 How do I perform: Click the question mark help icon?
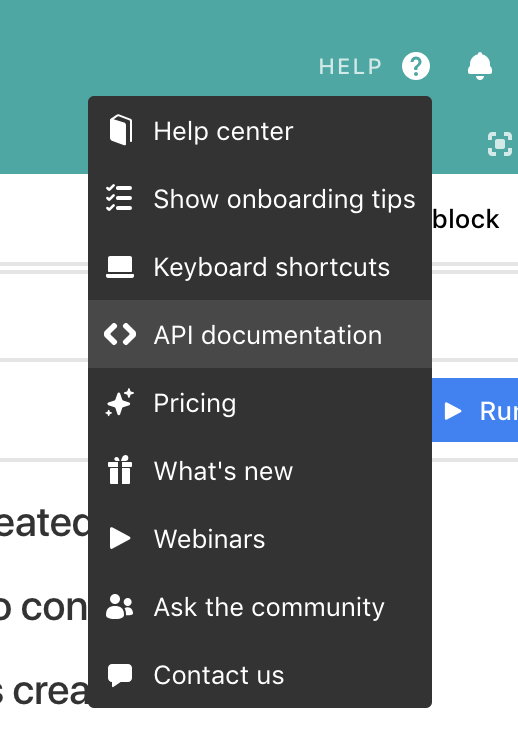416,66
